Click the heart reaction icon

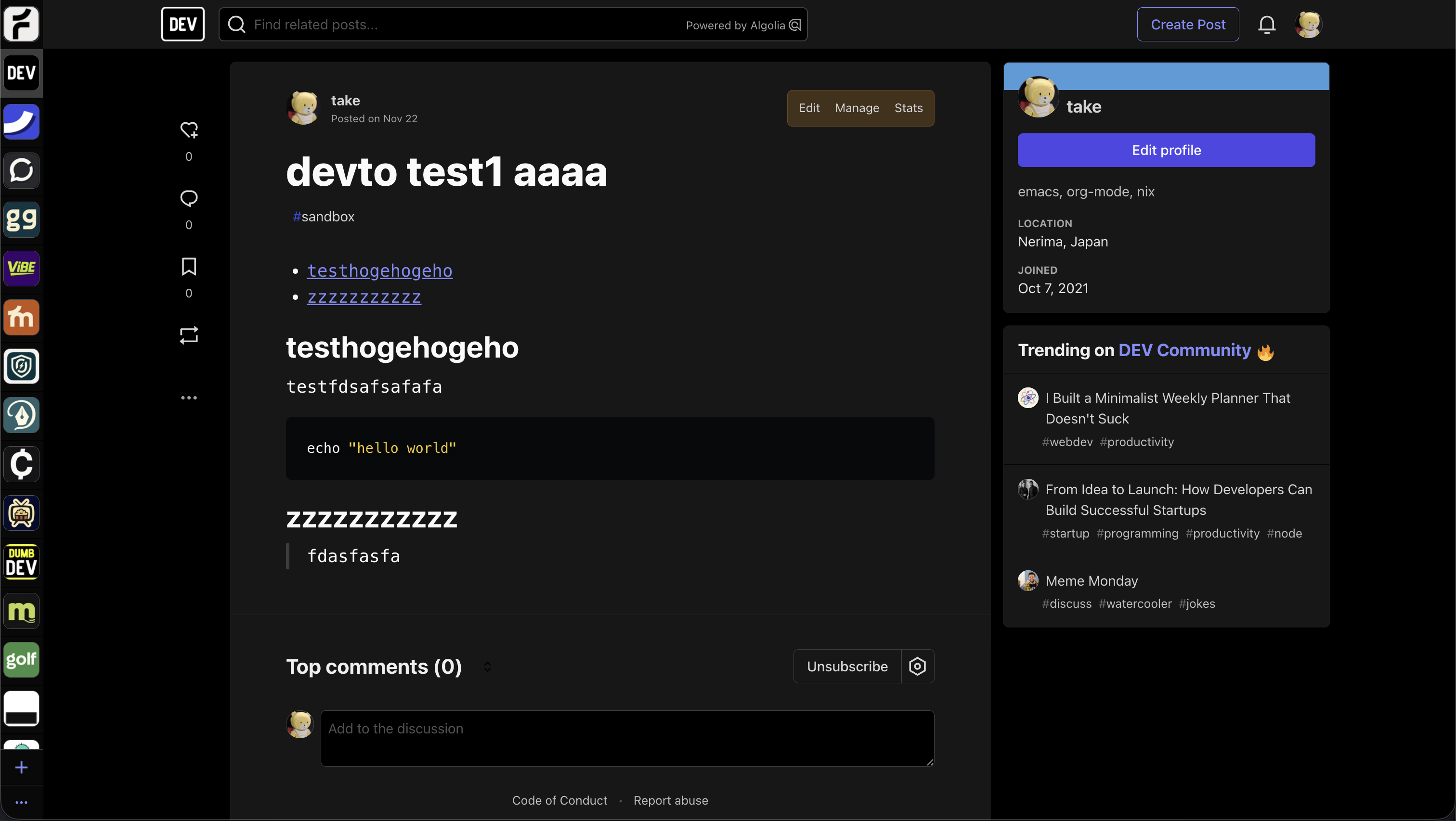(x=189, y=130)
